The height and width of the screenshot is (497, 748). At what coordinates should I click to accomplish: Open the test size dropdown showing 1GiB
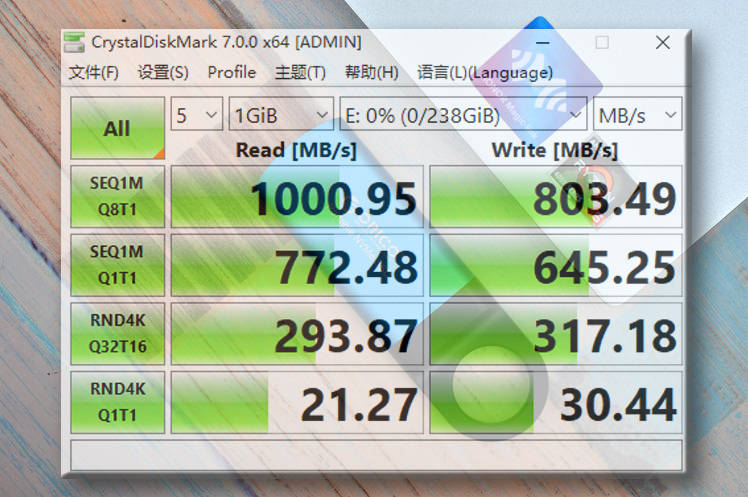pos(281,114)
